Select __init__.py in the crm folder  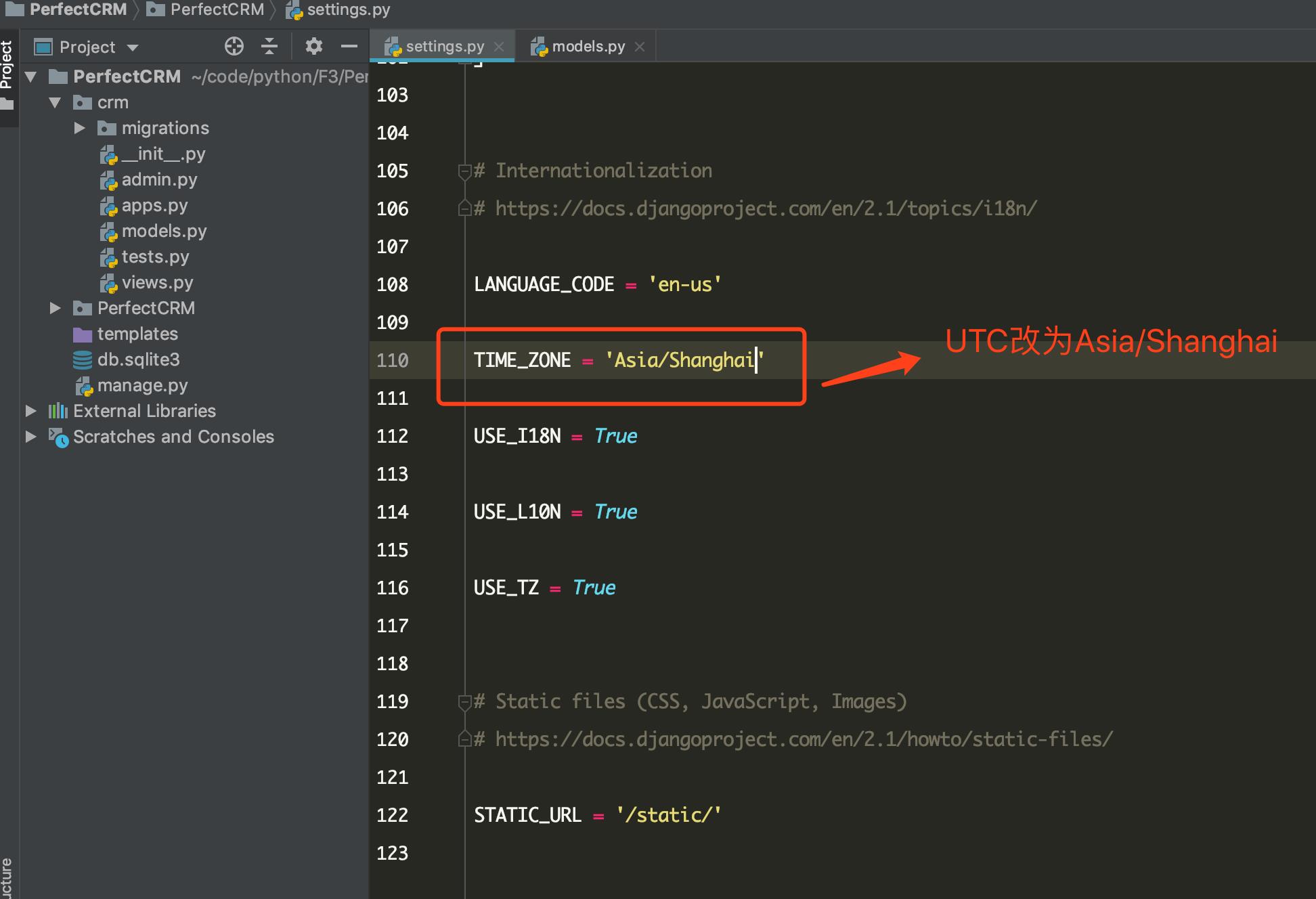click(163, 154)
